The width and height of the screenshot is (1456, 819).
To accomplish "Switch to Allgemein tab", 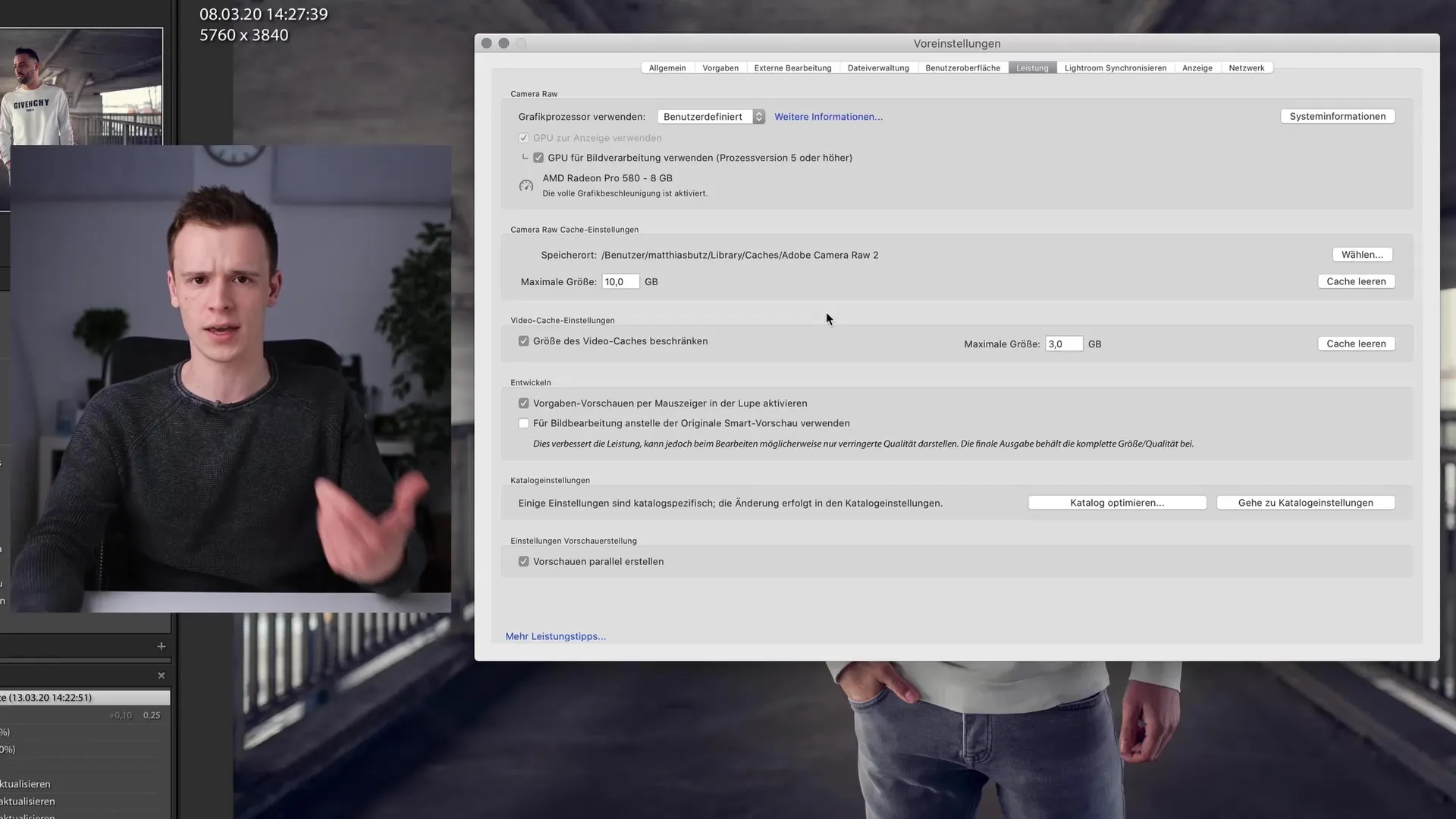I will pyautogui.click(x=667, y=68).
